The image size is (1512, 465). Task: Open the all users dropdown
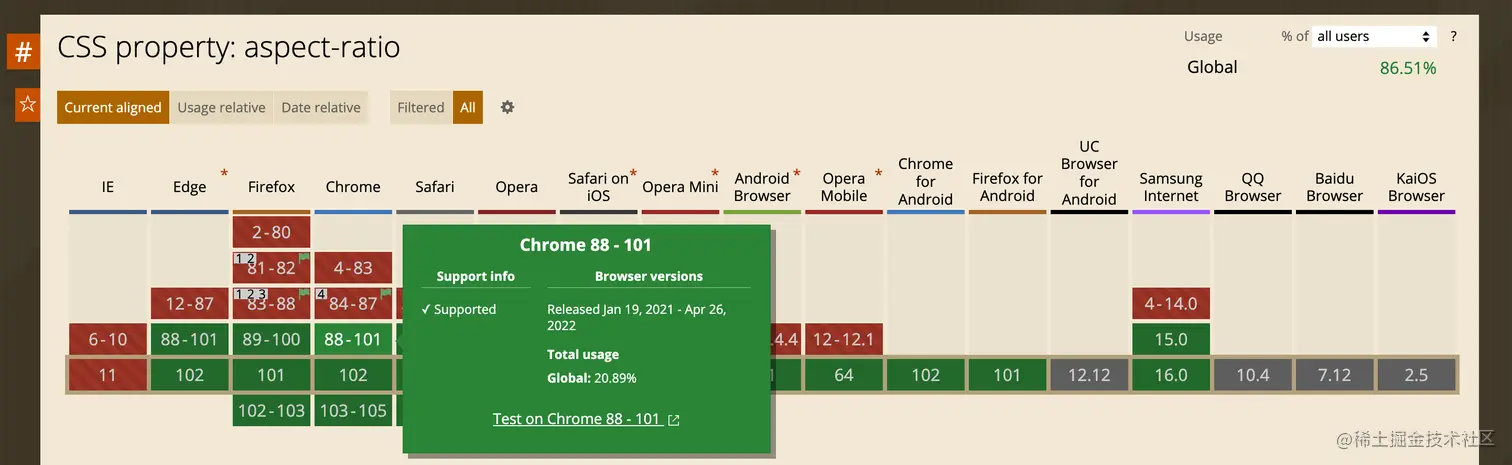(1373, 36)
